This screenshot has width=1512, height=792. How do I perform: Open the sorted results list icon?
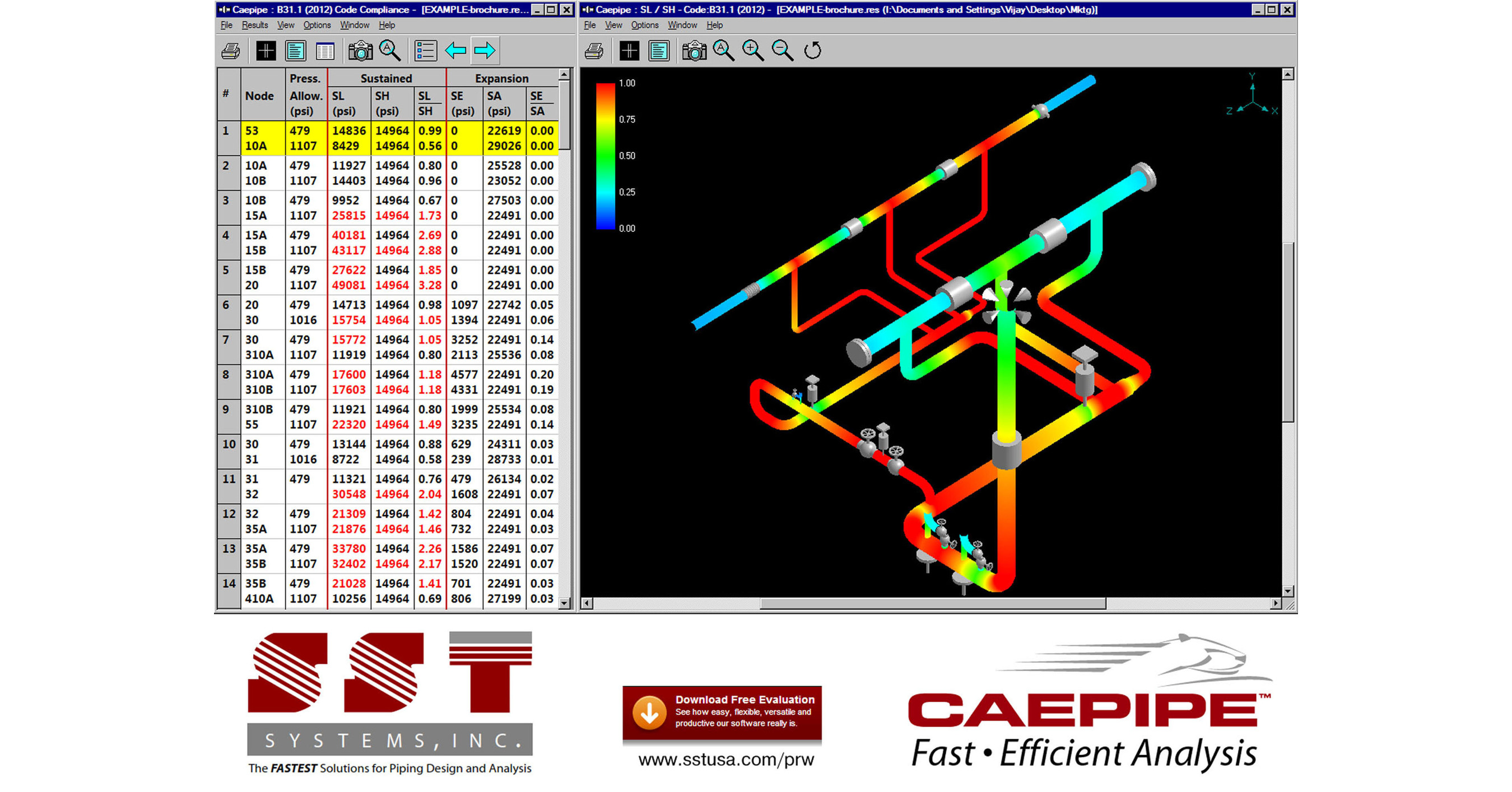tap(427, 51)
